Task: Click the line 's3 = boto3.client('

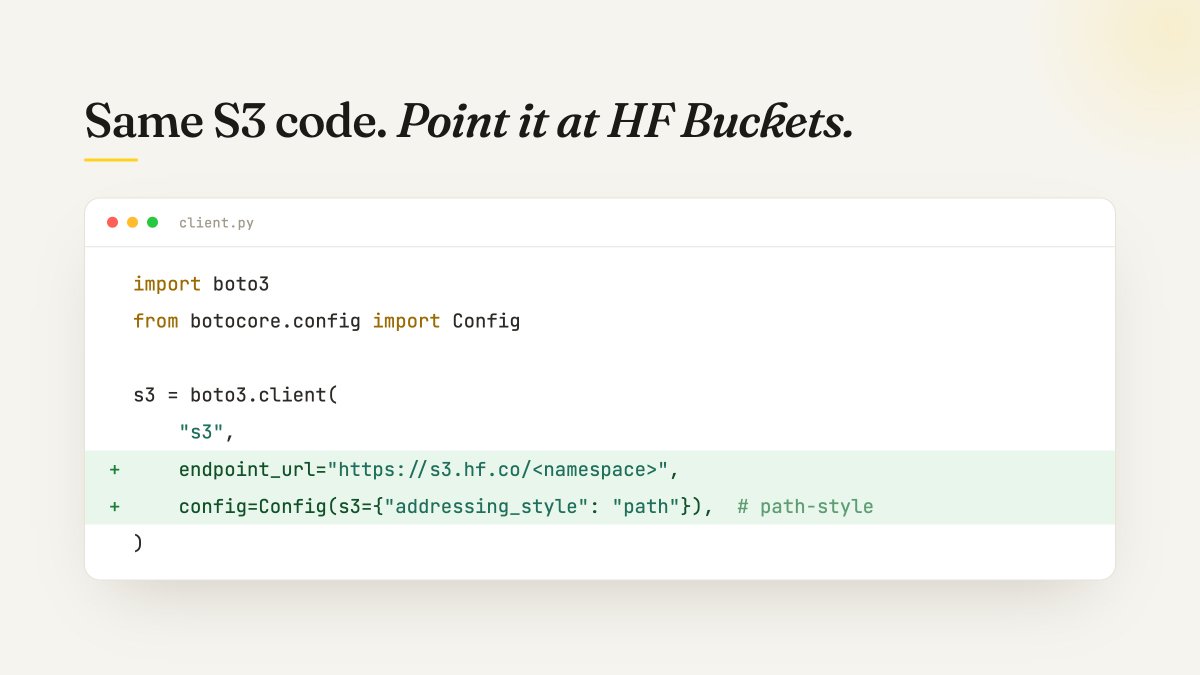Action: pyautogui.click(x=236, y=395)
